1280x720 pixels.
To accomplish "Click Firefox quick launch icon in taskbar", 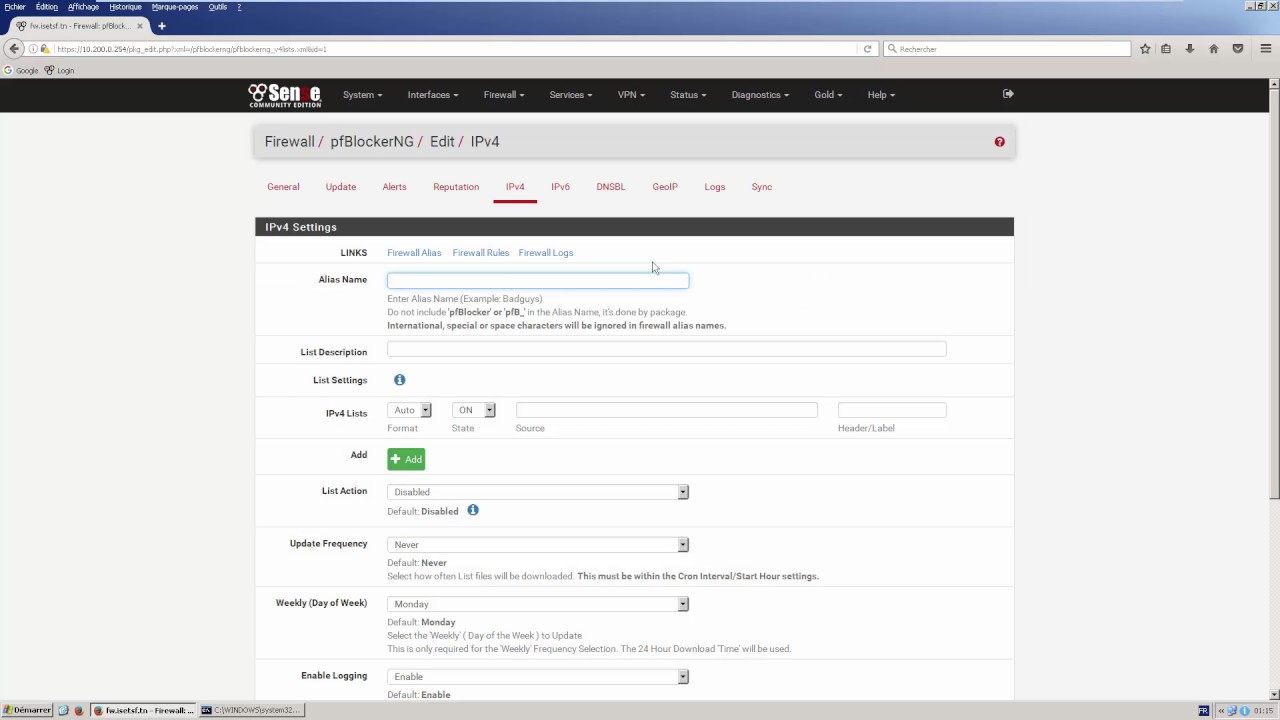I will (x=78, y=710).
